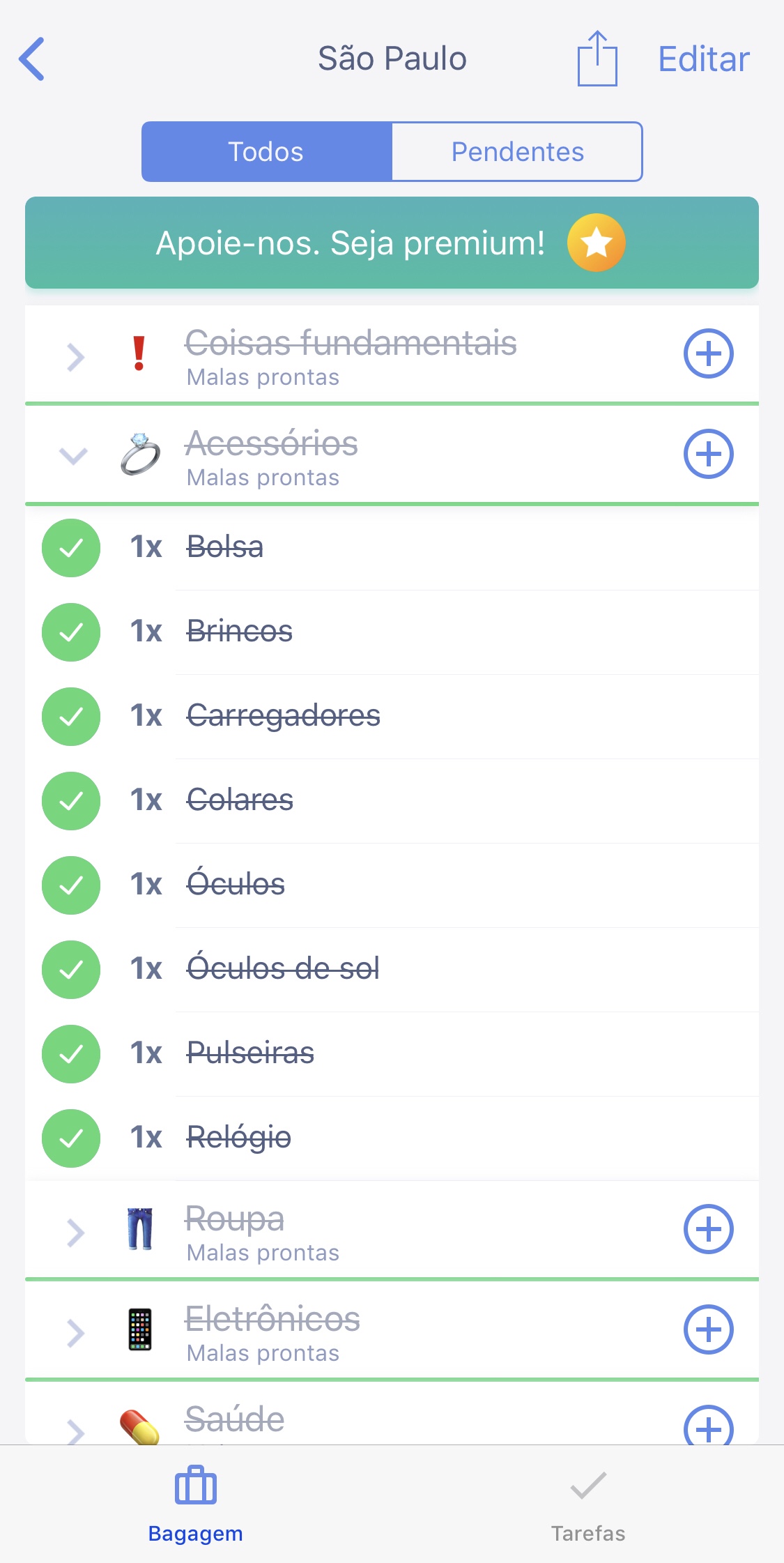Switch to the Pendentes tab

click(517, 152)
